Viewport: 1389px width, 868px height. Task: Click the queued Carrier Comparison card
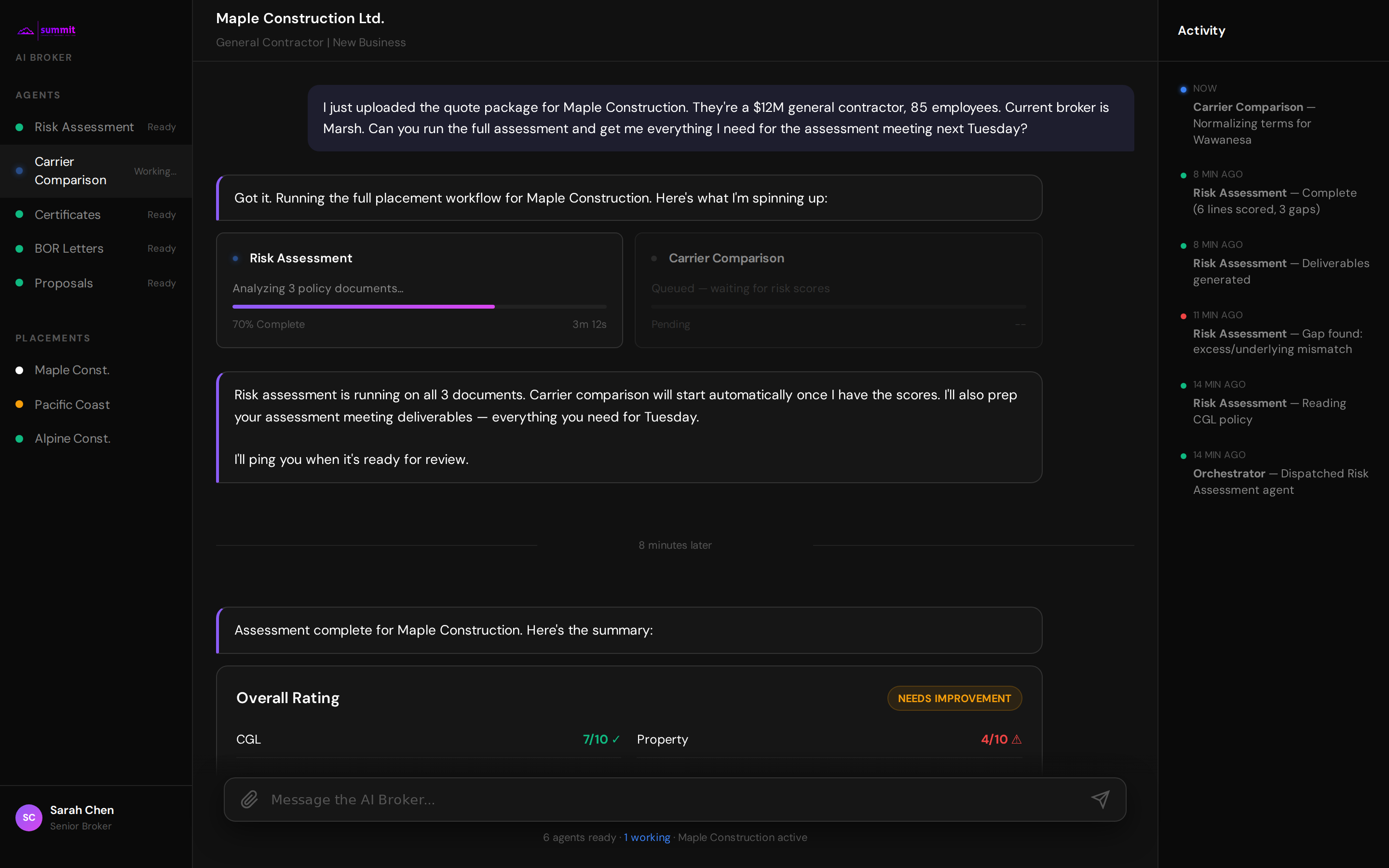click(x=837, y=290)
